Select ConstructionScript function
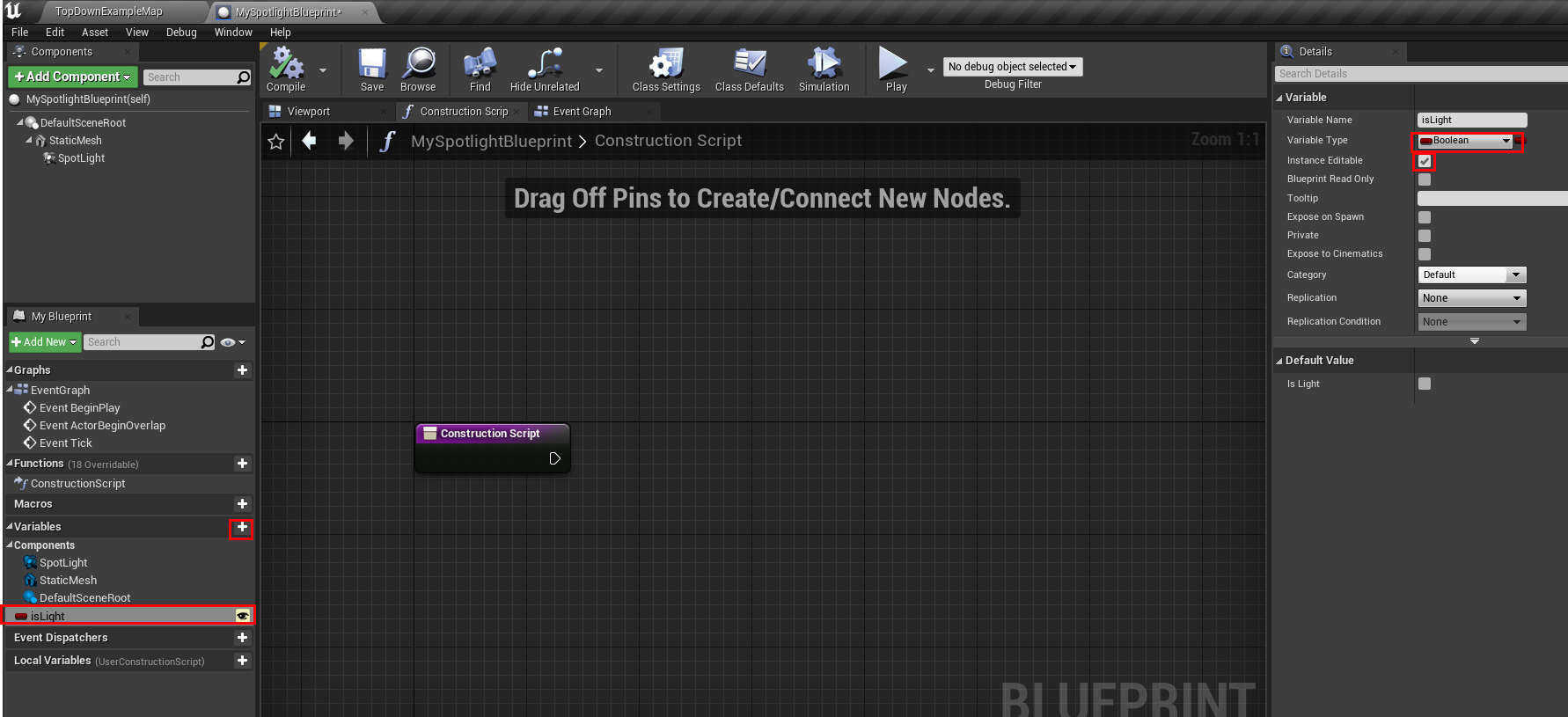Image resolution: width=1568 pixels, height=717 pixels. point(77,484)
